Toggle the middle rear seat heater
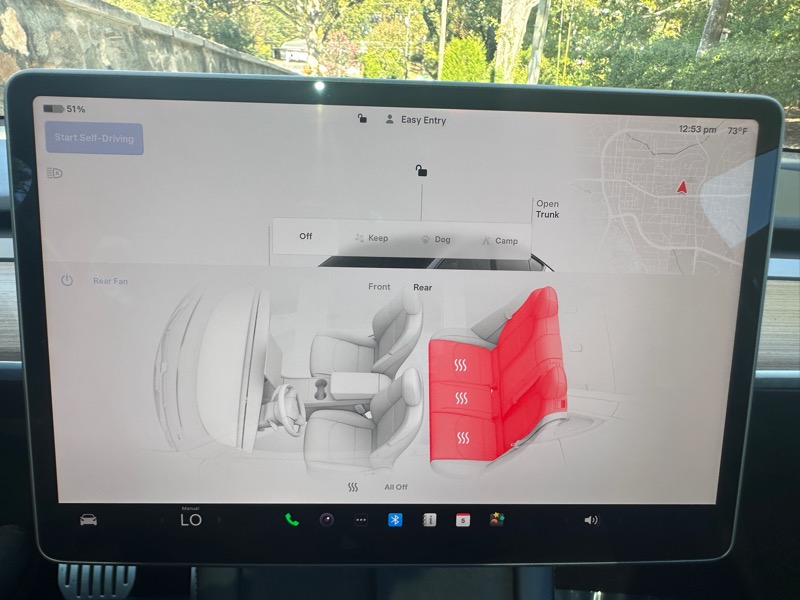 [x=461, y=399]
